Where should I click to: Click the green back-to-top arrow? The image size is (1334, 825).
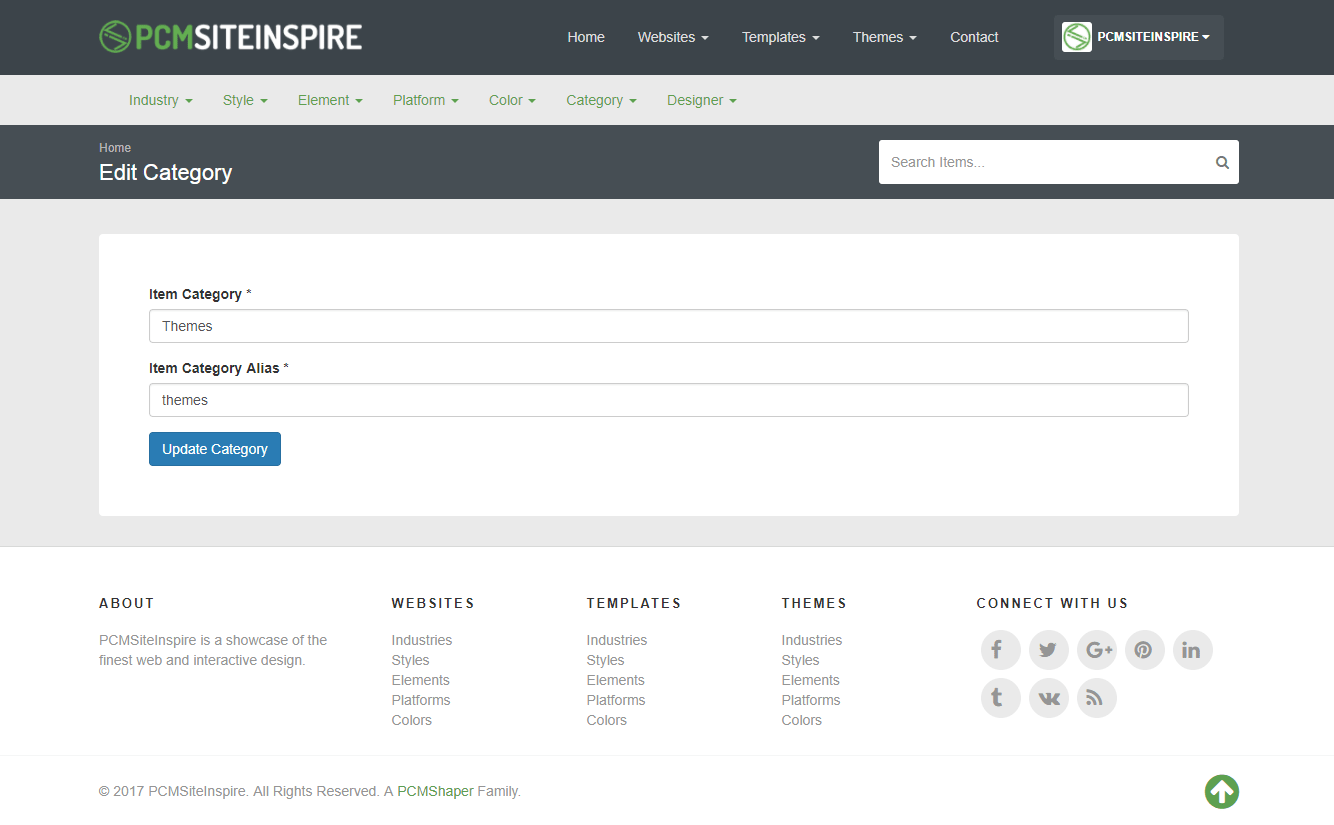(x=1222, y=792)
